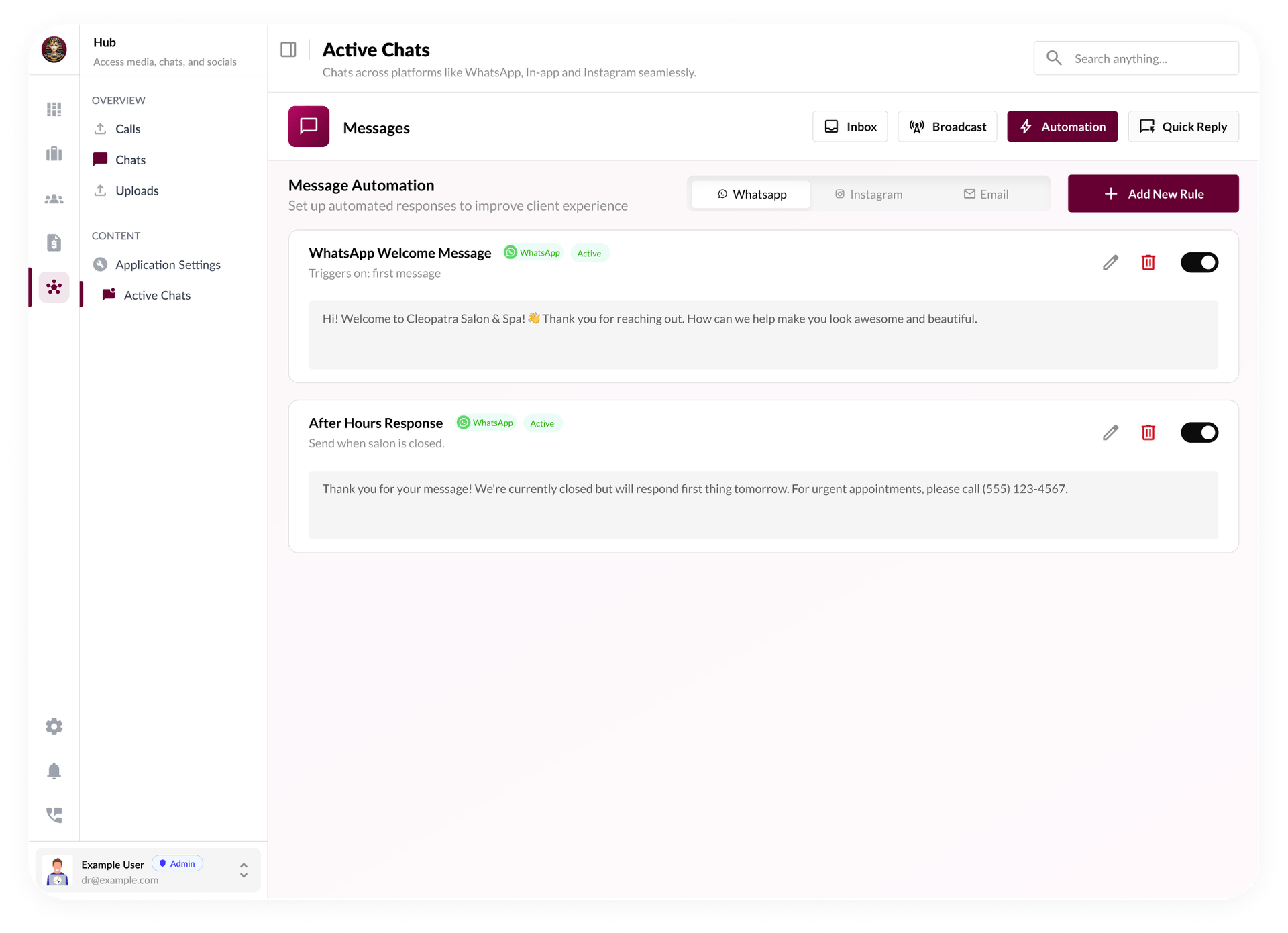The width and height of the screenshot is (1288, 933).
Task: Open the billing document icon in sidebar
Action: click(x=54, y=243)
